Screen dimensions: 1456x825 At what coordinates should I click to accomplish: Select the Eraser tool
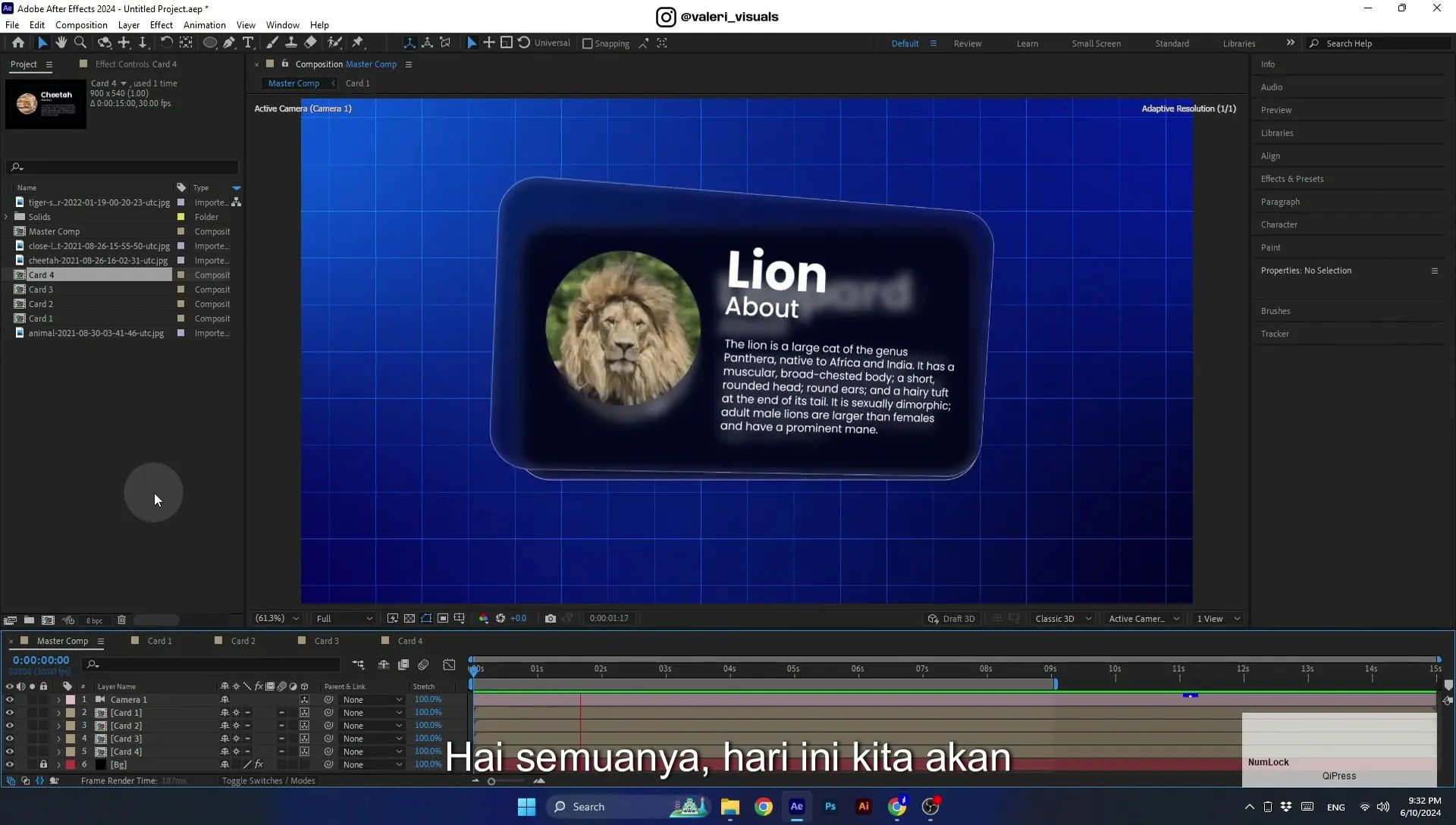click(310, 43)
